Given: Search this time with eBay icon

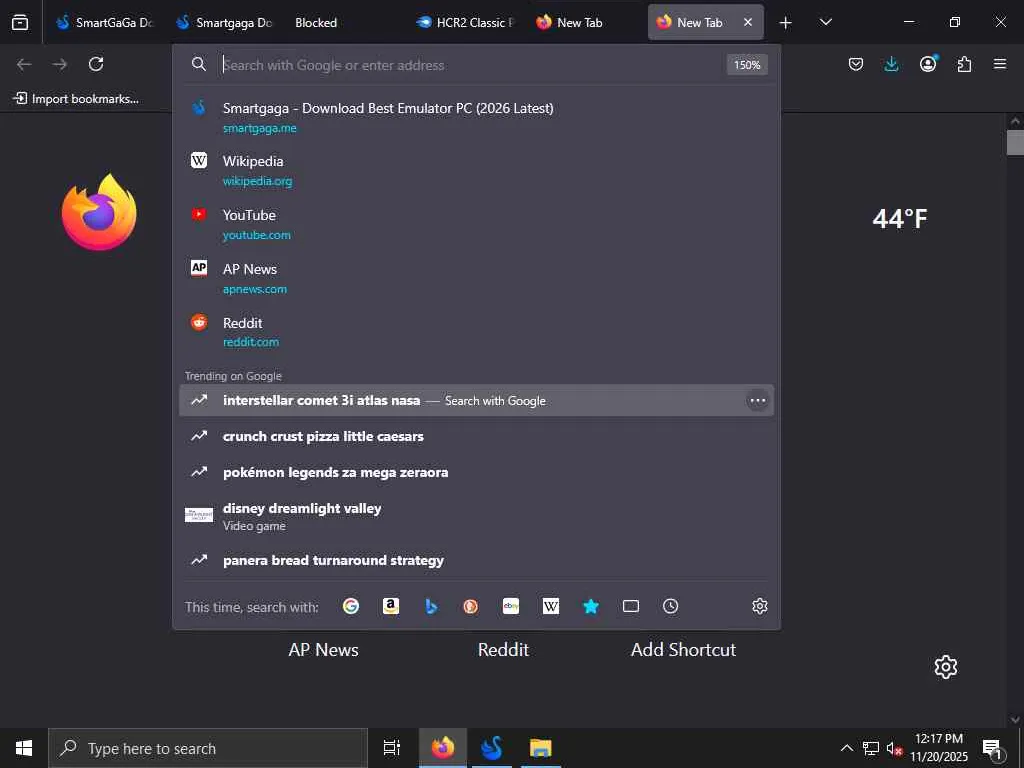Looking at the screenshot, I should point(511,607).
